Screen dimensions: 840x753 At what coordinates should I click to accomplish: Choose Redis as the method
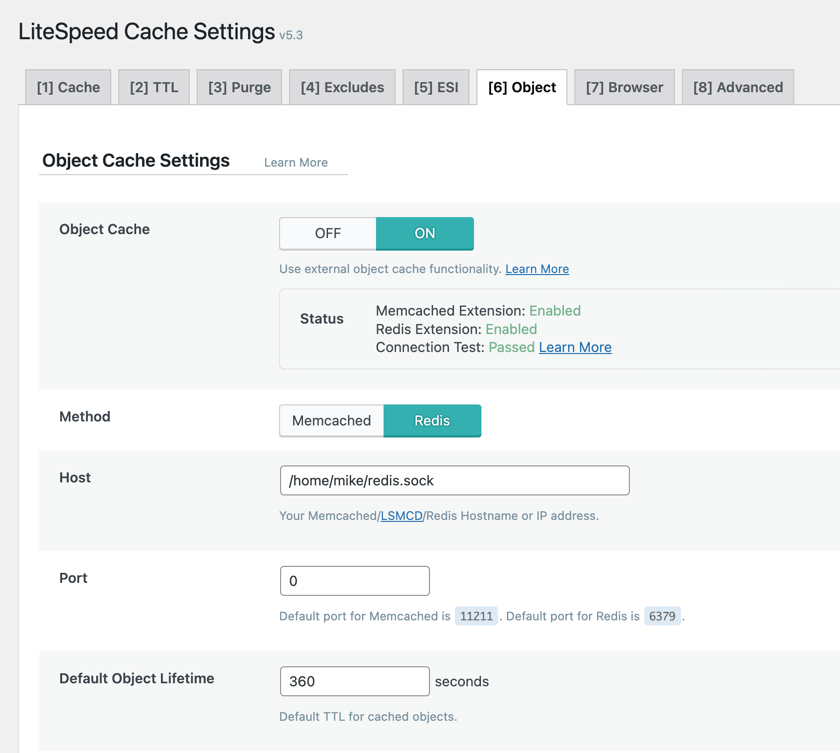click(x=432, y=420)
